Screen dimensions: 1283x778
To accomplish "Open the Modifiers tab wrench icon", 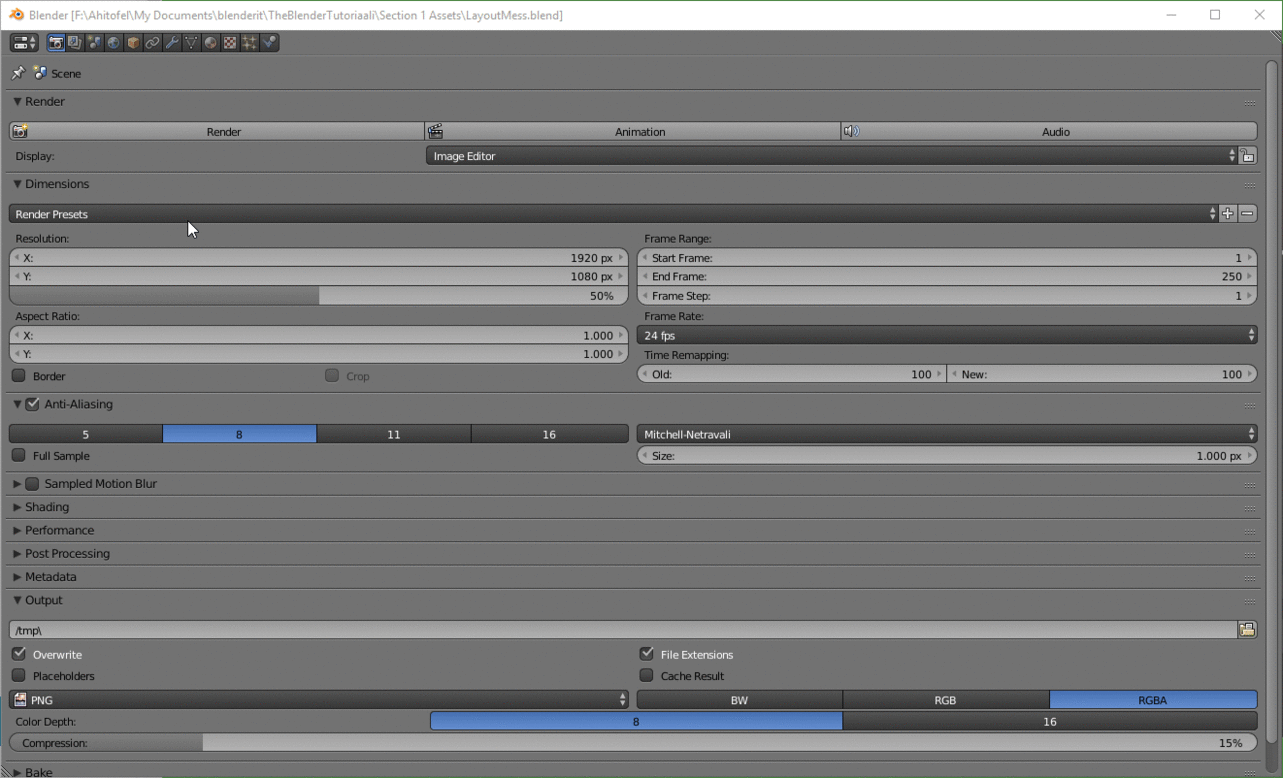I will pyautogui.click(x=172, y=43).
